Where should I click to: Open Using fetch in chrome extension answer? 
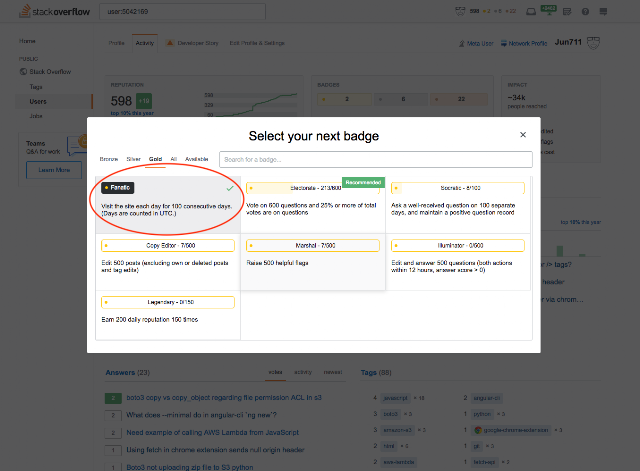[x=215, y=450]
